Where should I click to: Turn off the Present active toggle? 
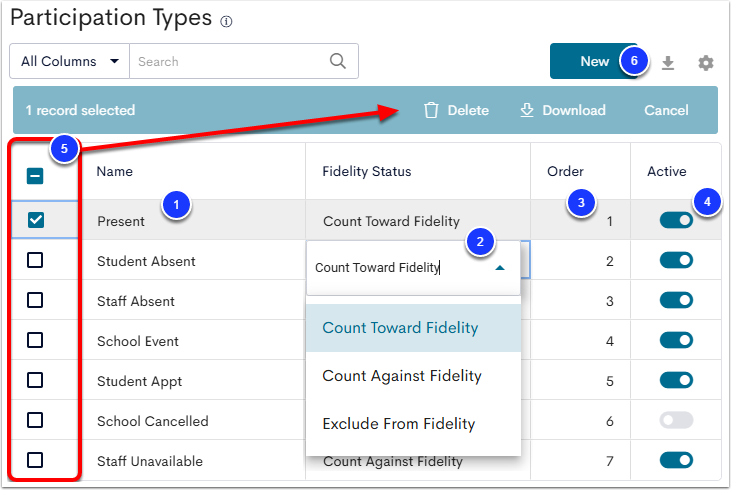676,220
